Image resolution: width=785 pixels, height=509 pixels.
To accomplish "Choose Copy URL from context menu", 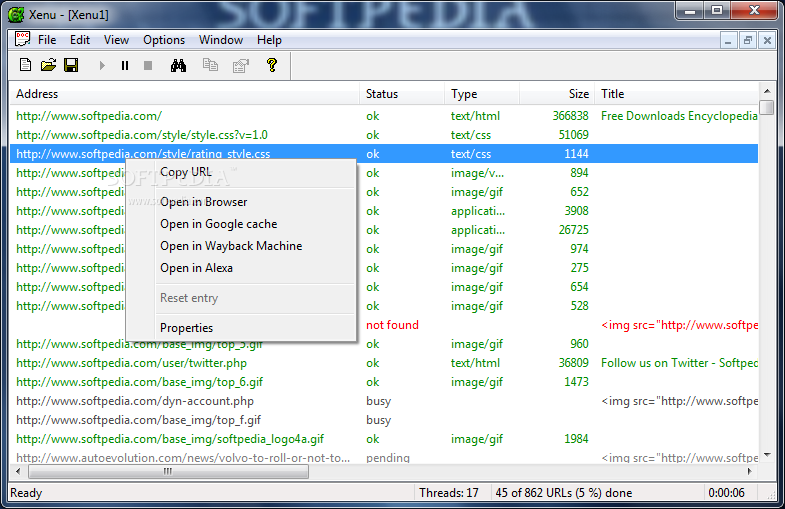I will point(241,172).
